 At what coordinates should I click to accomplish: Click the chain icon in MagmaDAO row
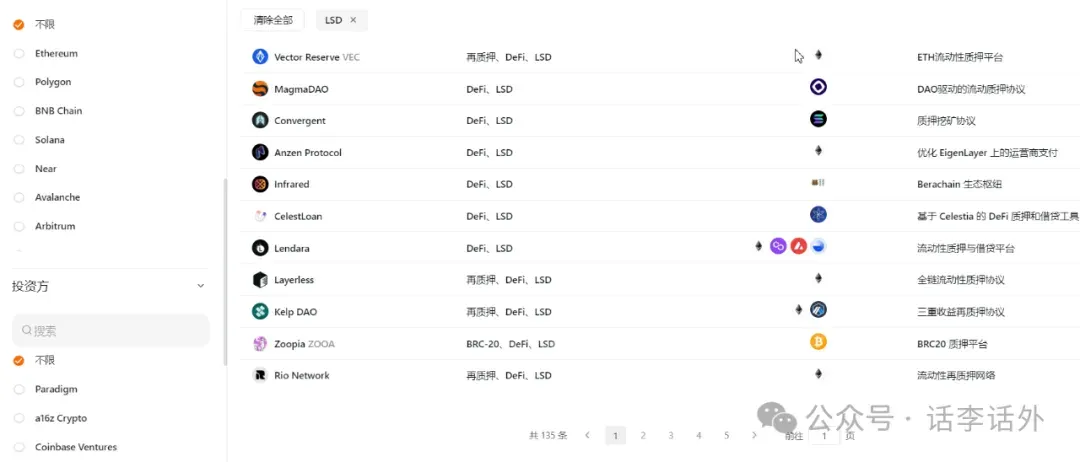818,87
